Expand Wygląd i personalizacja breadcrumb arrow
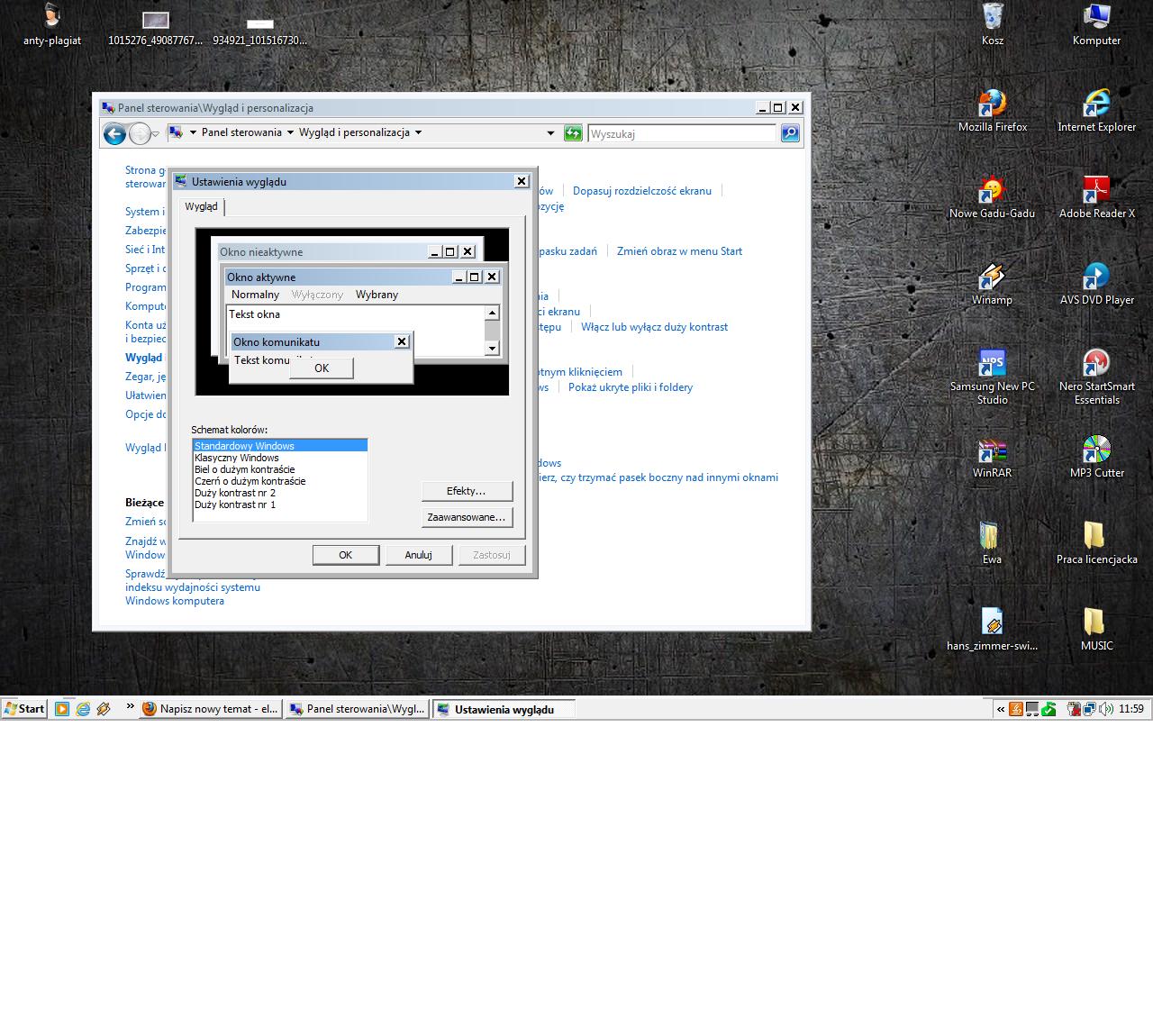Viewport: 1153px width, 1036px height. tap(418, 132)
